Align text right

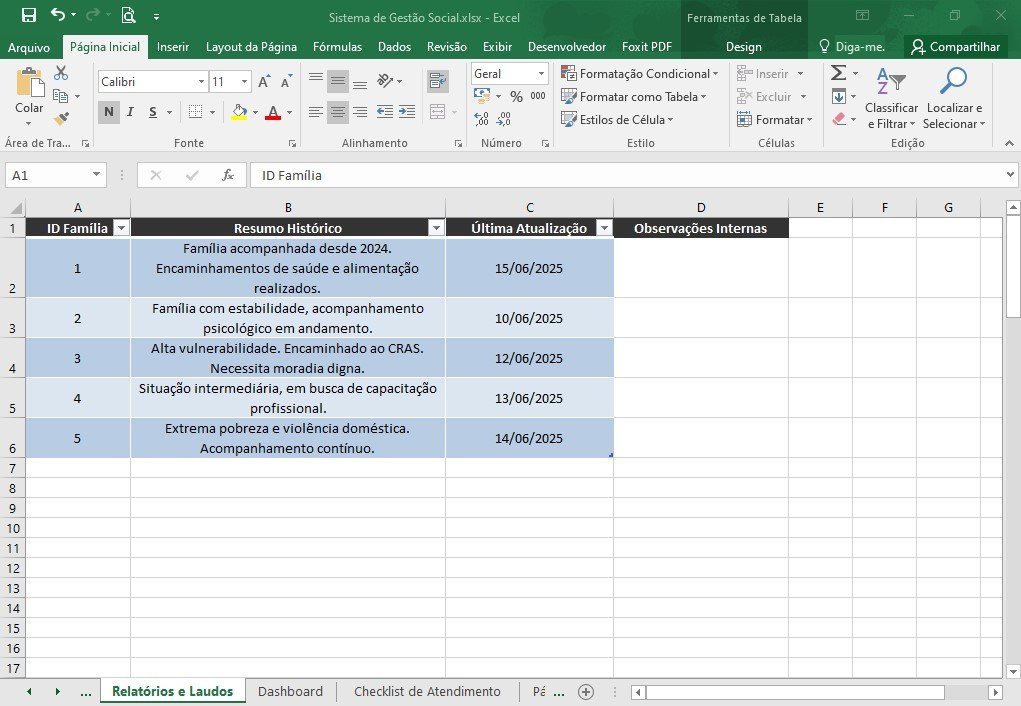pos(359,112)
